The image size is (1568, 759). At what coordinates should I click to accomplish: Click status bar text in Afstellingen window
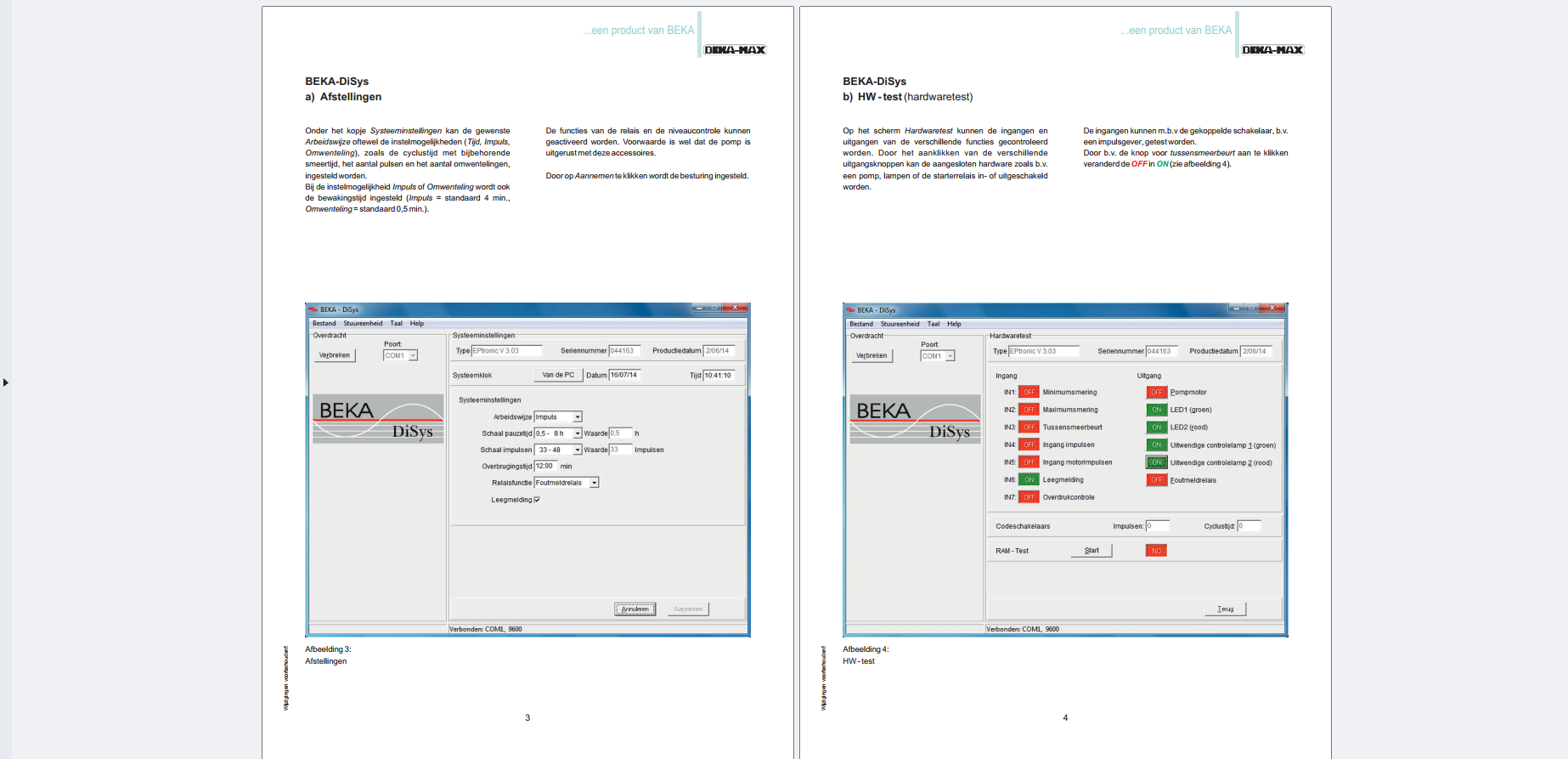click(x=486, y=629)
